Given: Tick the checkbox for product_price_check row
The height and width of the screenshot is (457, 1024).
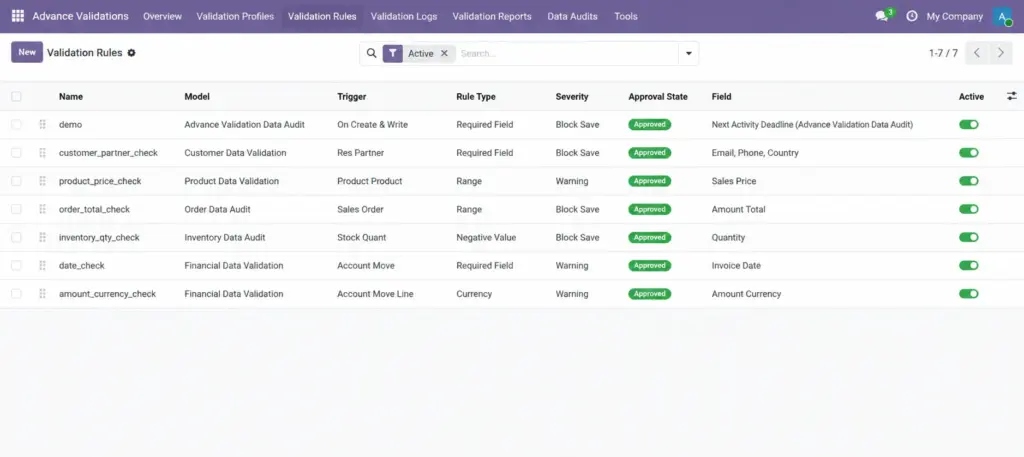Looking at the screenshot, I should click(16, 181).
